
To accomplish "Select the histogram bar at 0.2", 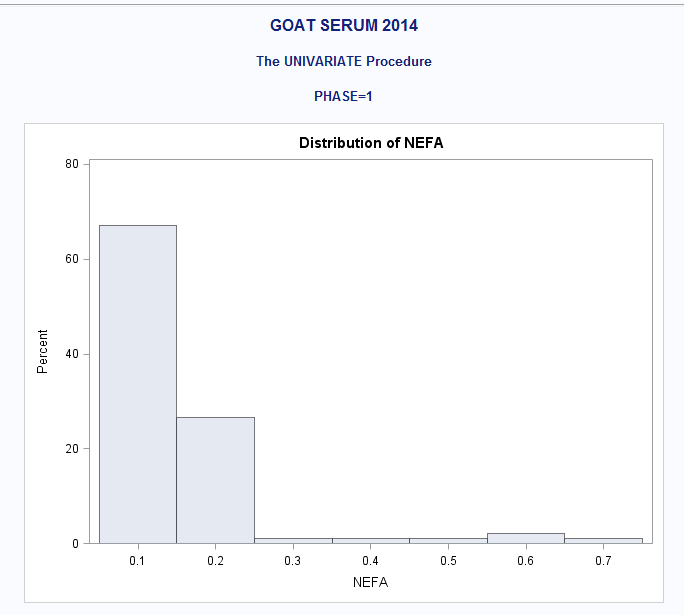I will coord(216,480).
